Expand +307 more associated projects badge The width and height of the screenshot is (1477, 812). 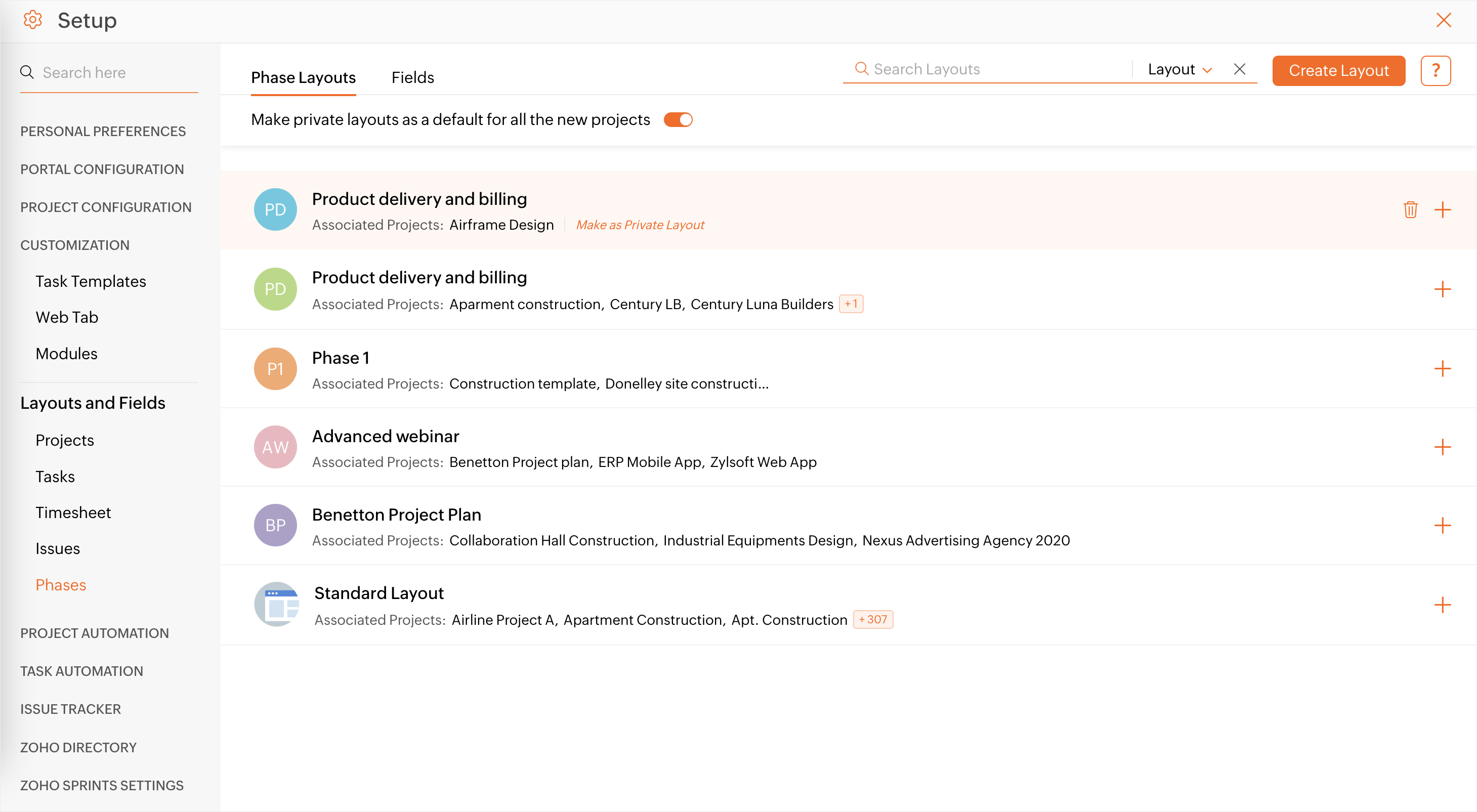click(873, 619)
